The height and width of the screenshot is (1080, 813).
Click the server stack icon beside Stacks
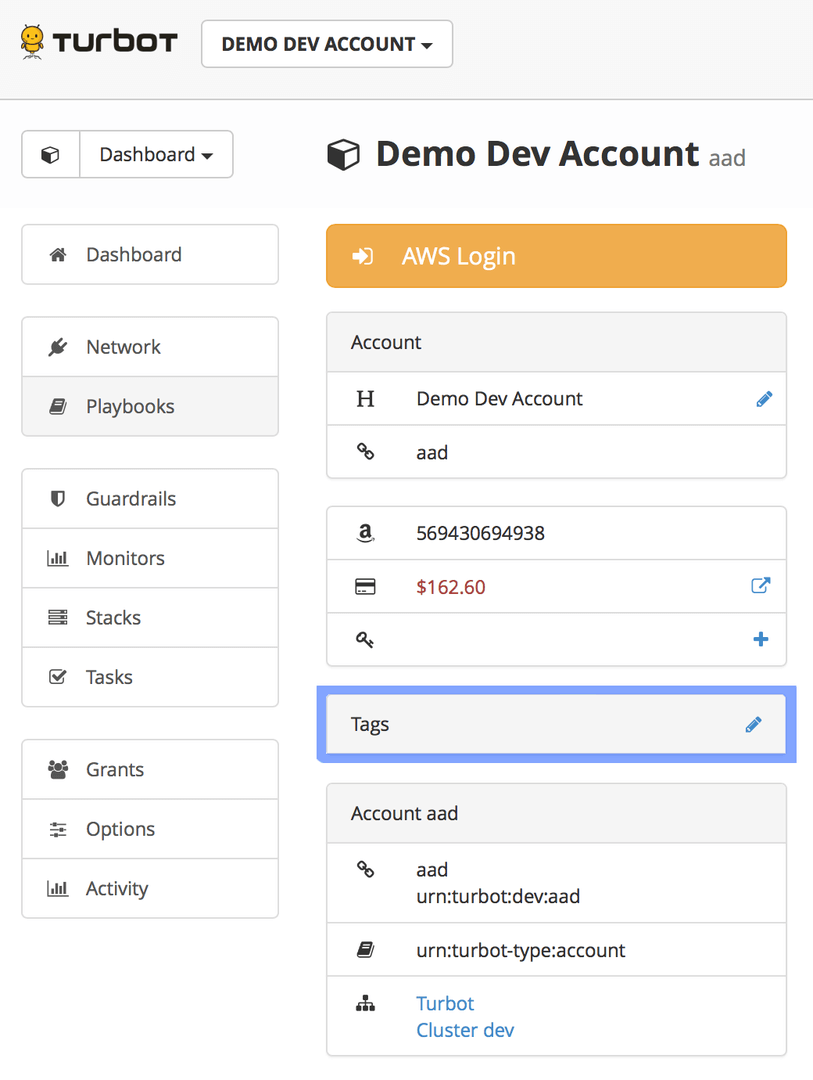point(58,617)
